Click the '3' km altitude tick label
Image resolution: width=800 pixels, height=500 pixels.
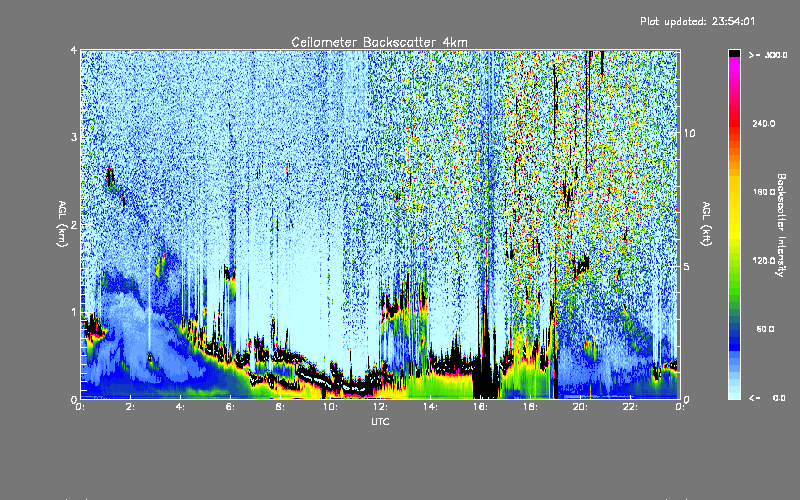click(x=74, y=137)
